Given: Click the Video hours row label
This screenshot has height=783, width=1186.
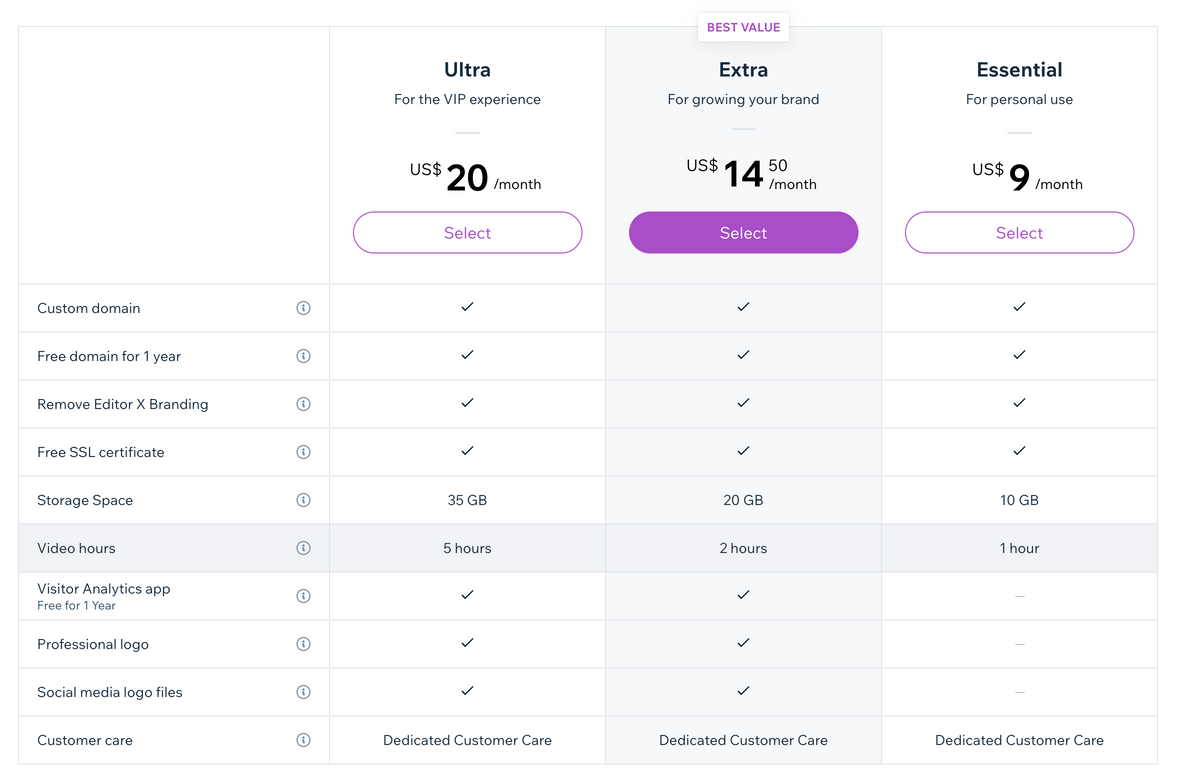Looking at the screenshot, I should (76, 548).
